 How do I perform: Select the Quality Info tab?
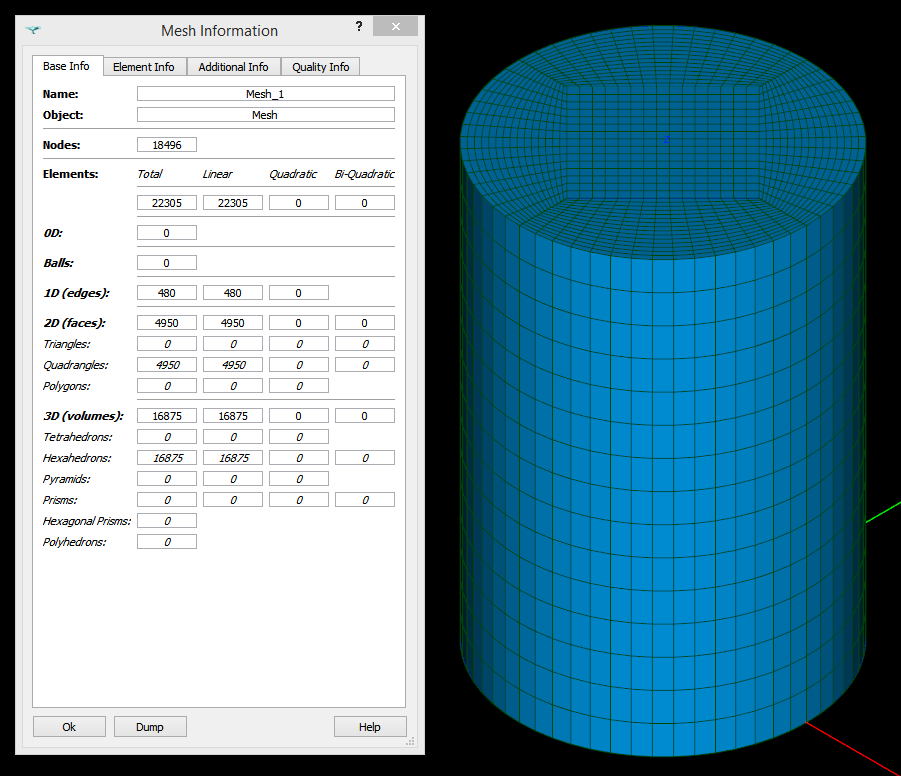point(320,67)
